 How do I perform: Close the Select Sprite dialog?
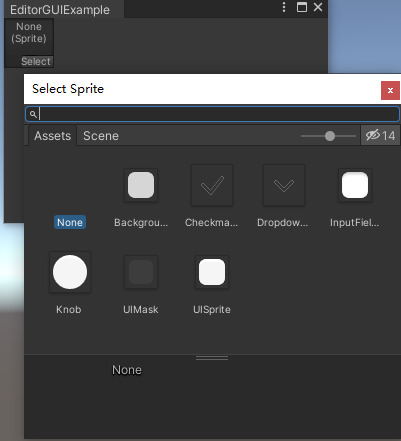(x=390, y=90)
